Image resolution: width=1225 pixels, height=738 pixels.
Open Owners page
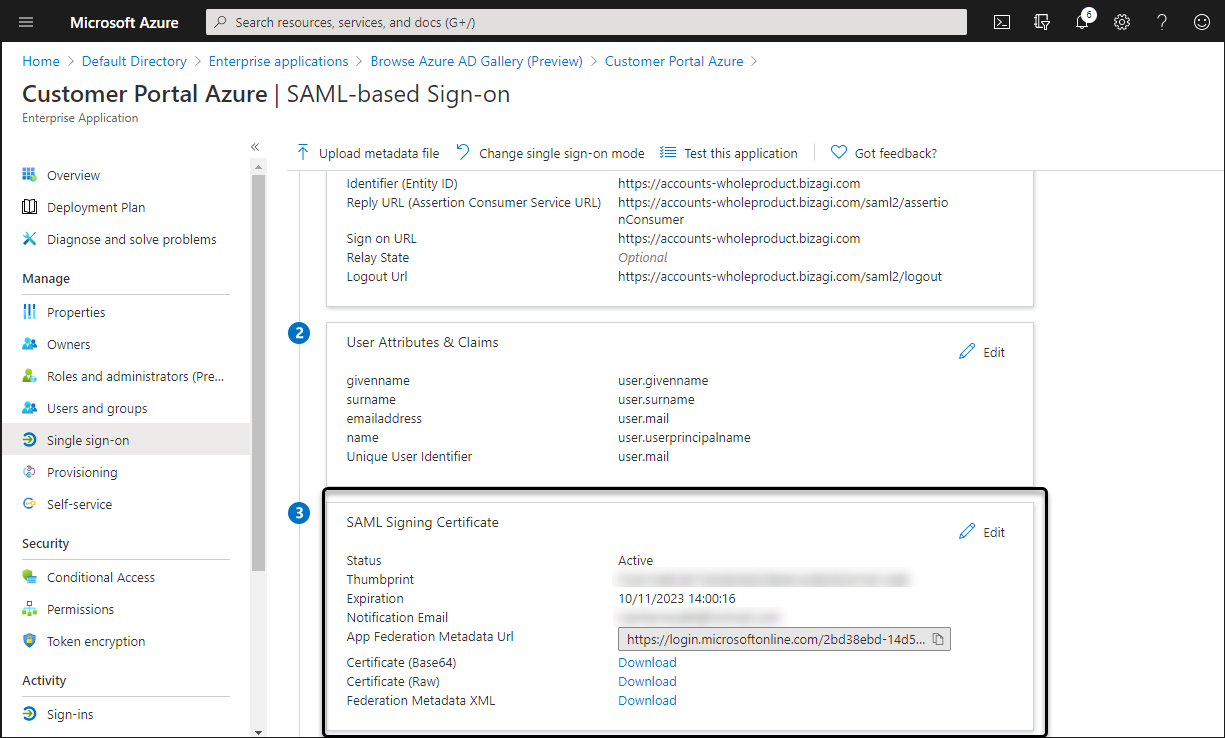point(69,344)
